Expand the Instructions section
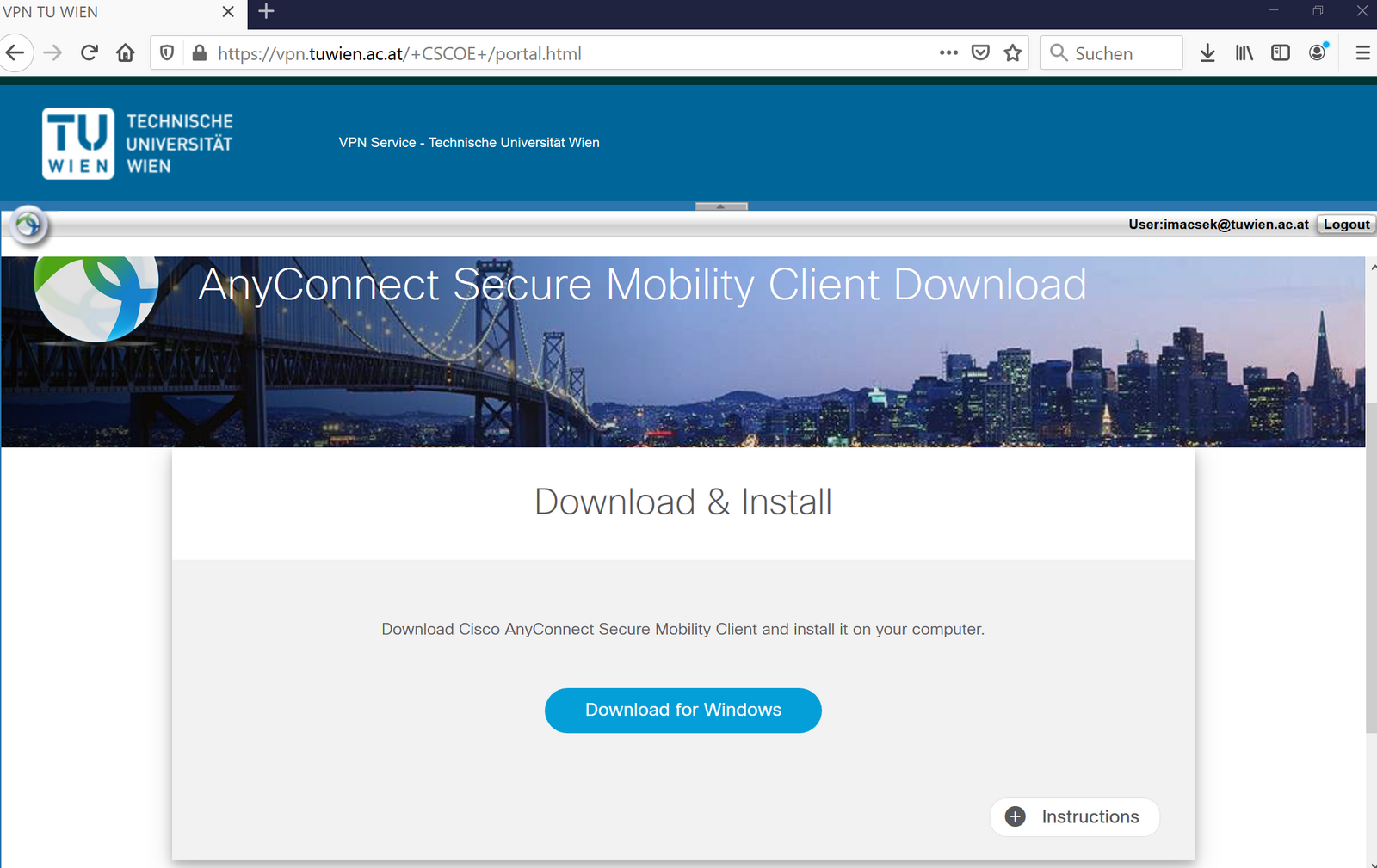 (x=1075, y=816)
